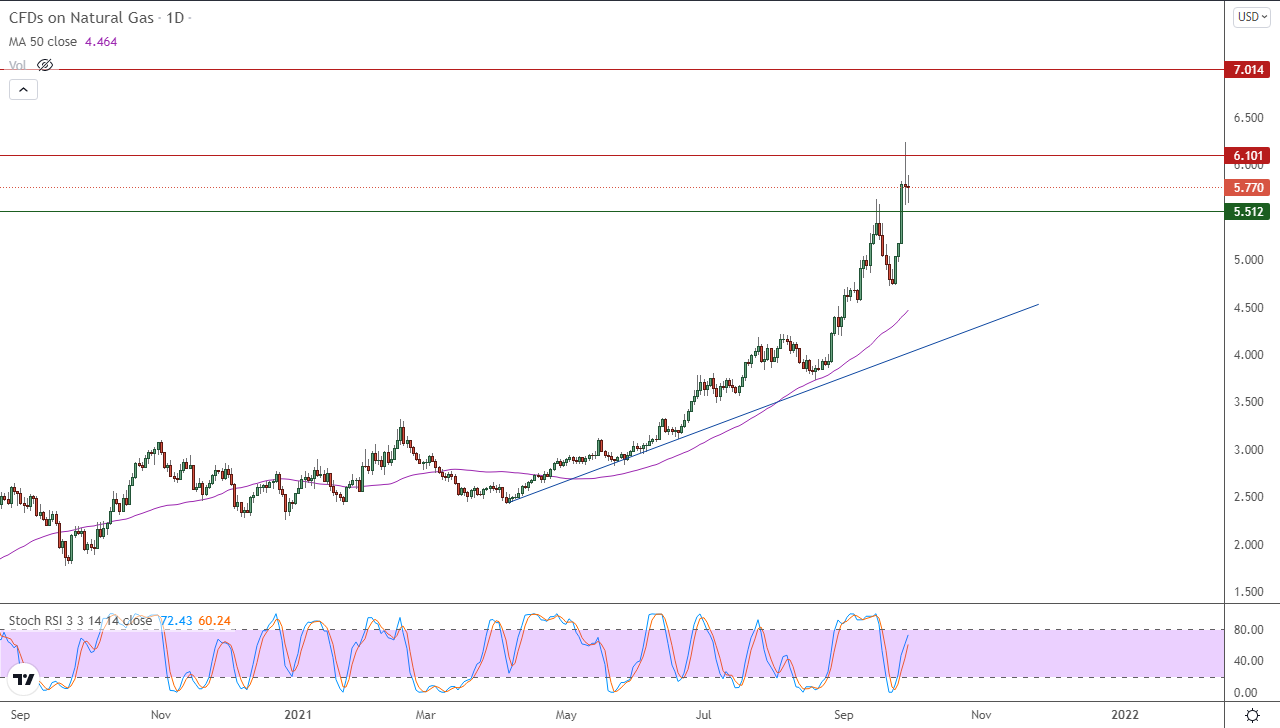Click the Mar label on time axis
The height and width of the screenshot is (728, 1280).
click(426, 715)
